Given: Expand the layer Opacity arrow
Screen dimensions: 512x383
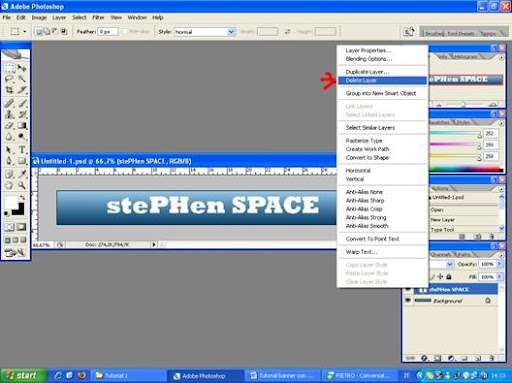Looking at the screenshot, I should click(499, 264).
